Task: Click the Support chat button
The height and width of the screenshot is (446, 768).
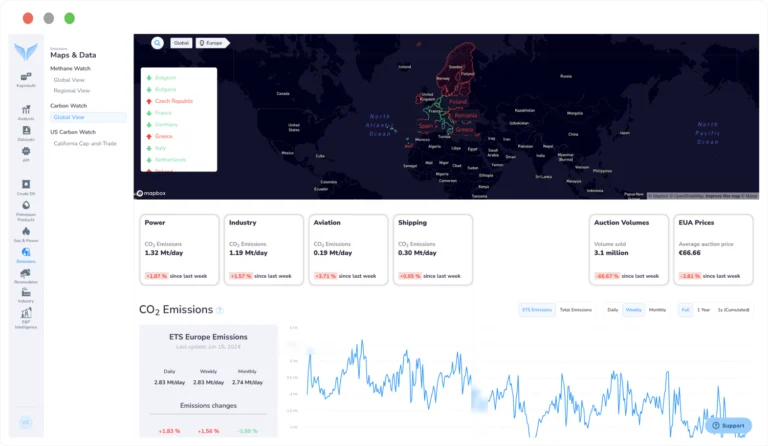Action: 728,425
